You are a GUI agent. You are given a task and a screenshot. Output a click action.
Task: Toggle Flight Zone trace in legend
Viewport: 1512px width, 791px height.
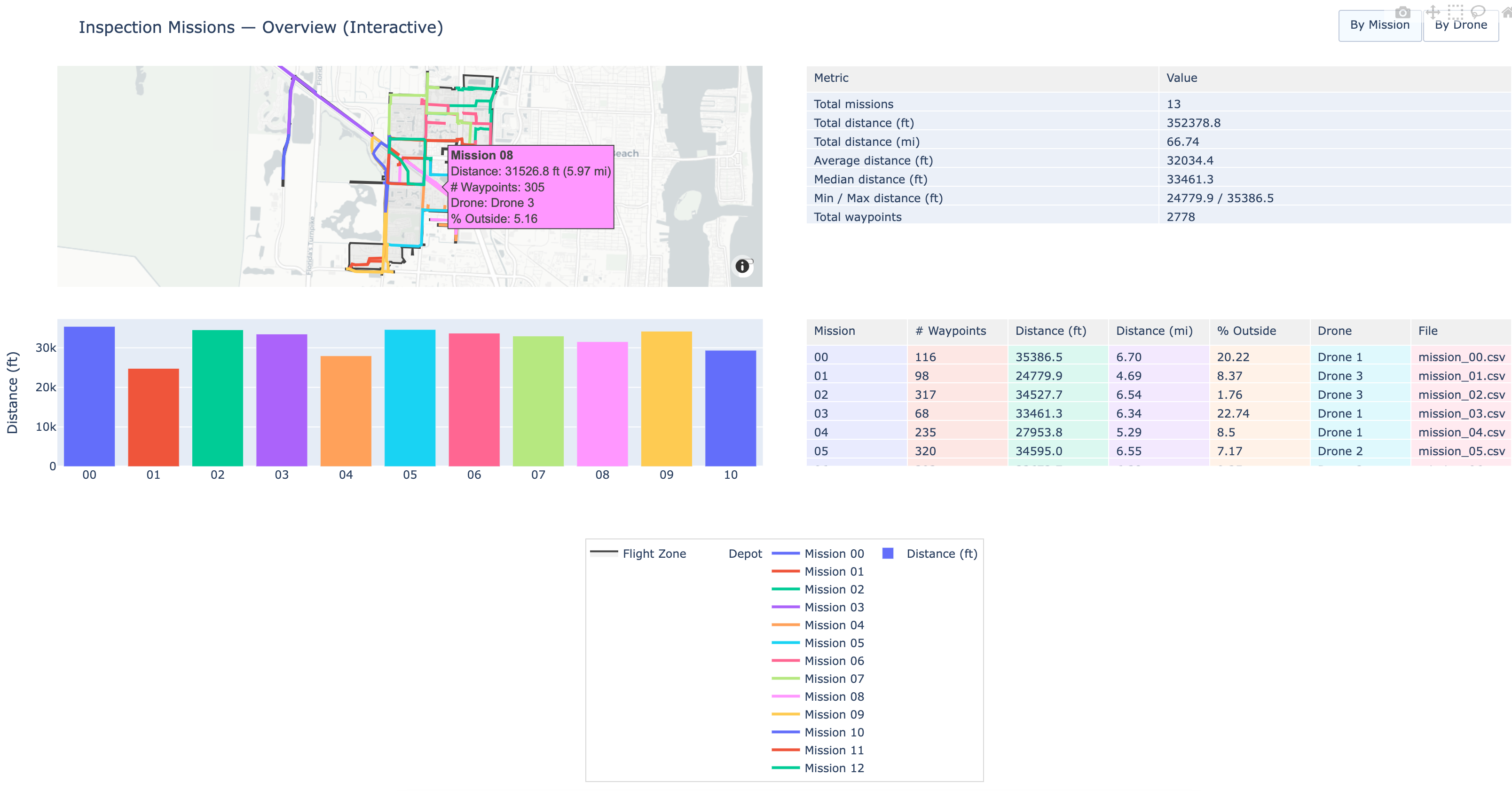654,553
